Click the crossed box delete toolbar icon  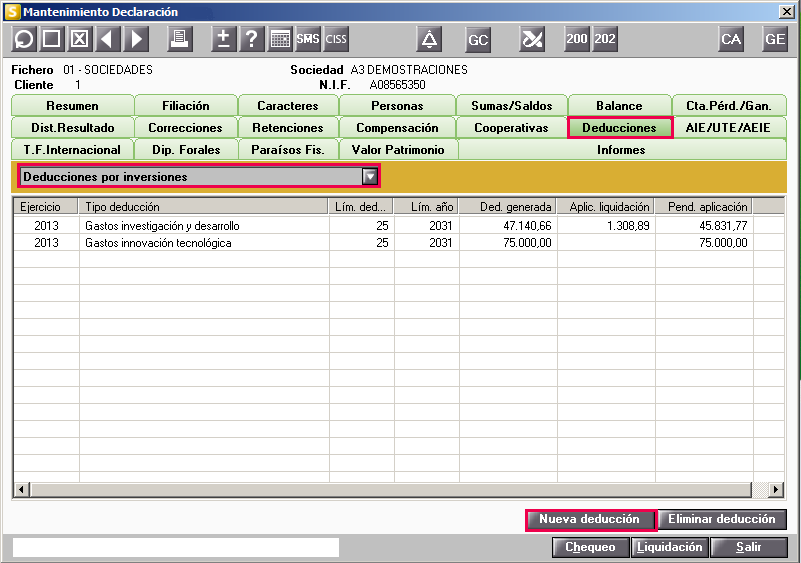(x=80, y=39)
